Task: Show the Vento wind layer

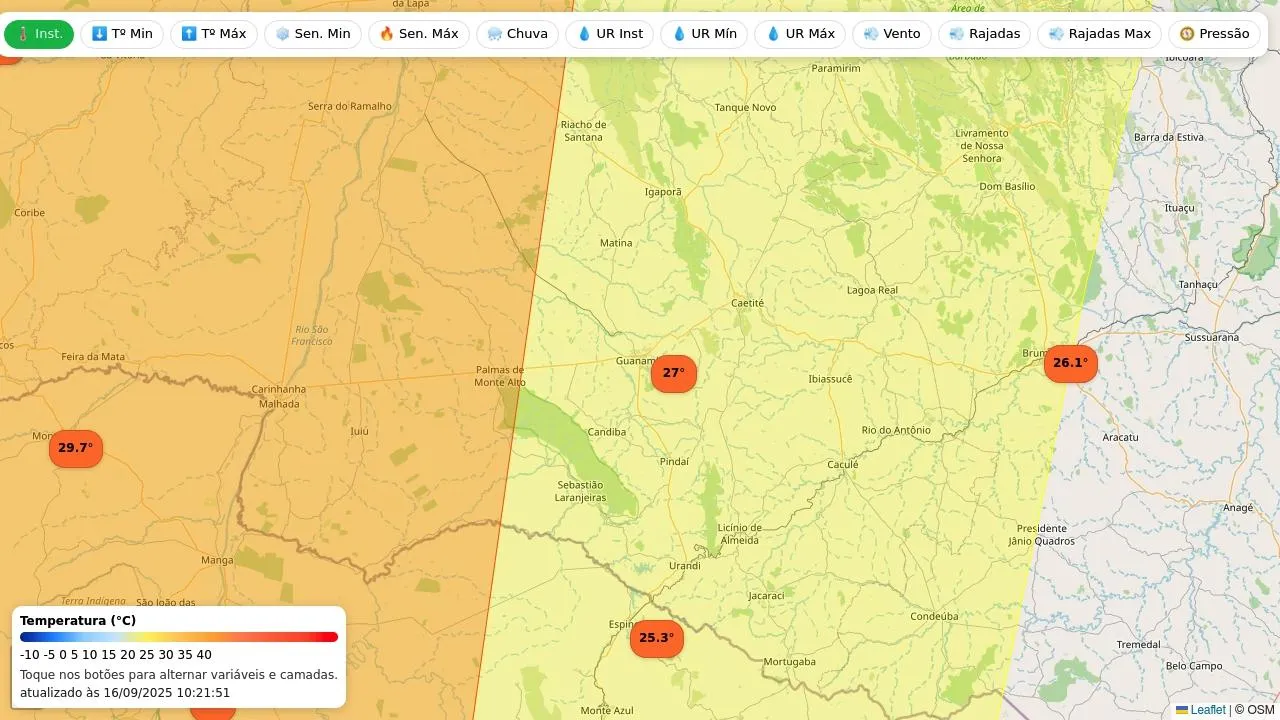Action: (892, 34)
